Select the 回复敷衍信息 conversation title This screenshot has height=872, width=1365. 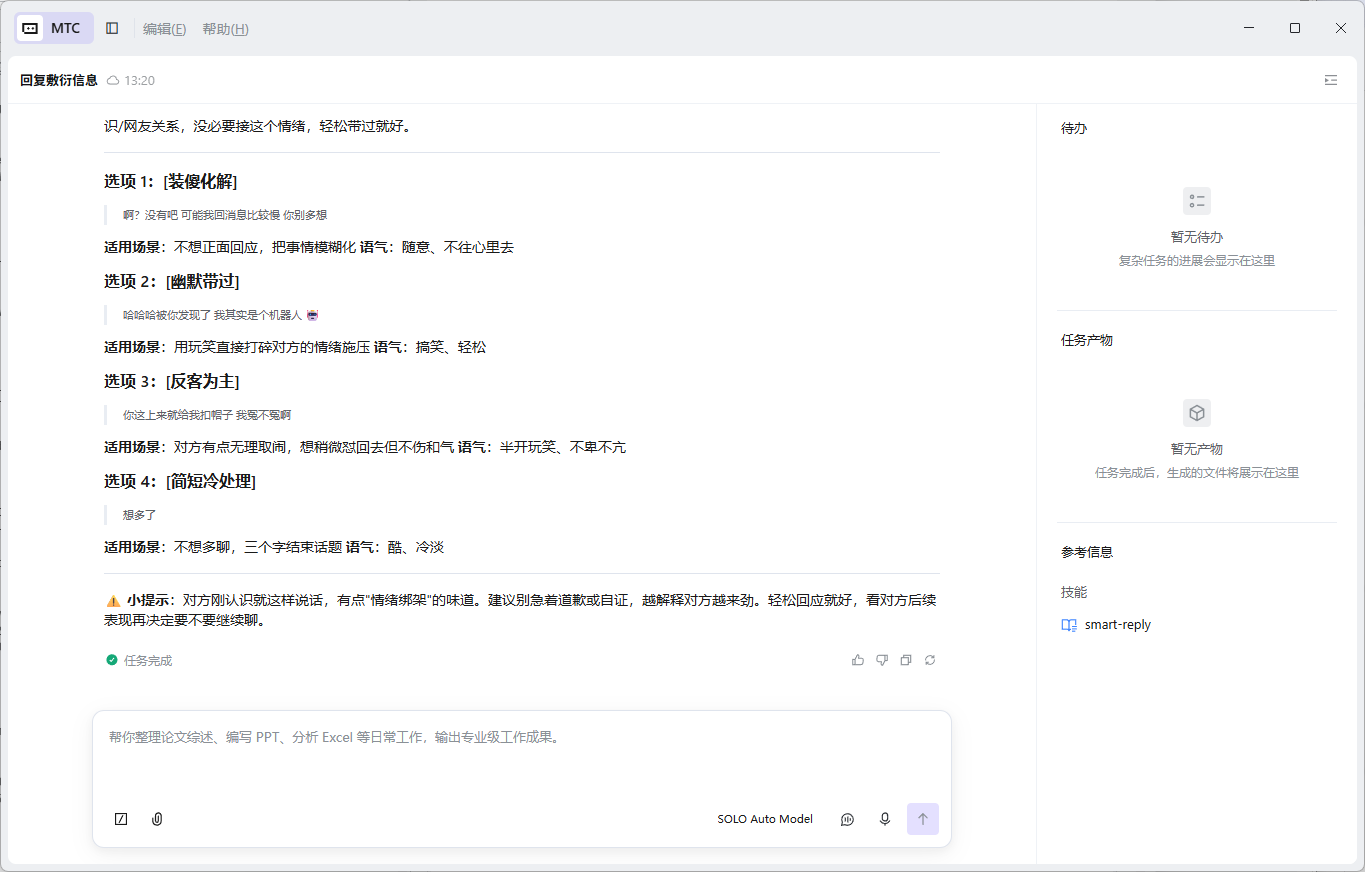click(x=59, y=80)
